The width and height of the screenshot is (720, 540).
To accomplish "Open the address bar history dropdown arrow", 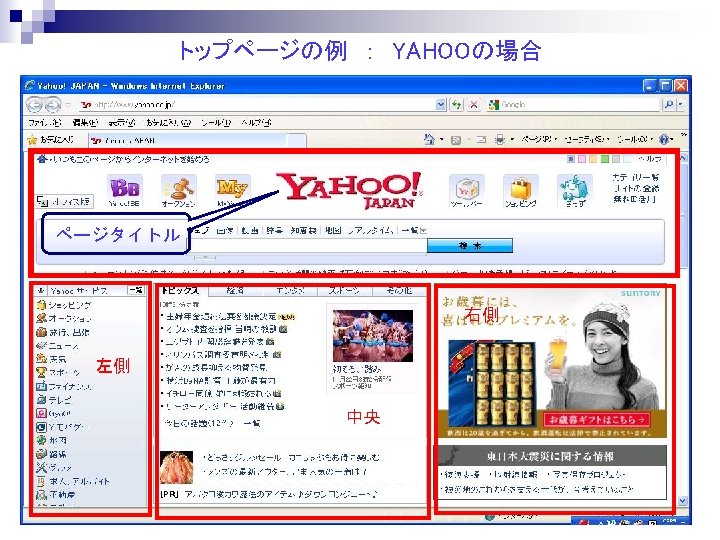I will [440, 105].
